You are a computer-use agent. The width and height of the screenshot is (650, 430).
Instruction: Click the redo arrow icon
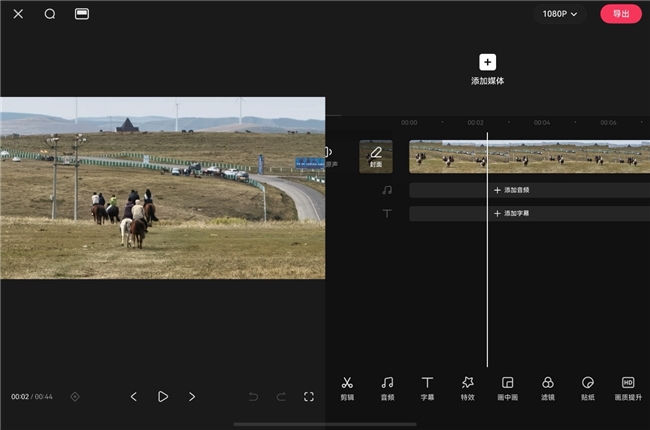[281, 397]
